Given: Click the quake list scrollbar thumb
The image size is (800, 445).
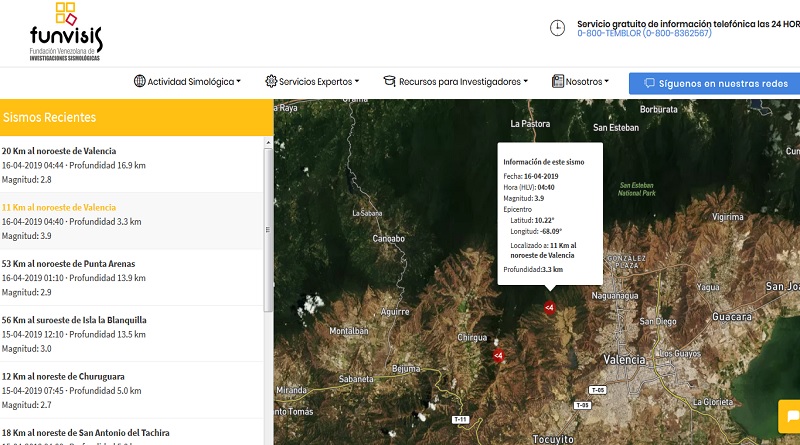Looking at the screenshot, I should 268,230.
